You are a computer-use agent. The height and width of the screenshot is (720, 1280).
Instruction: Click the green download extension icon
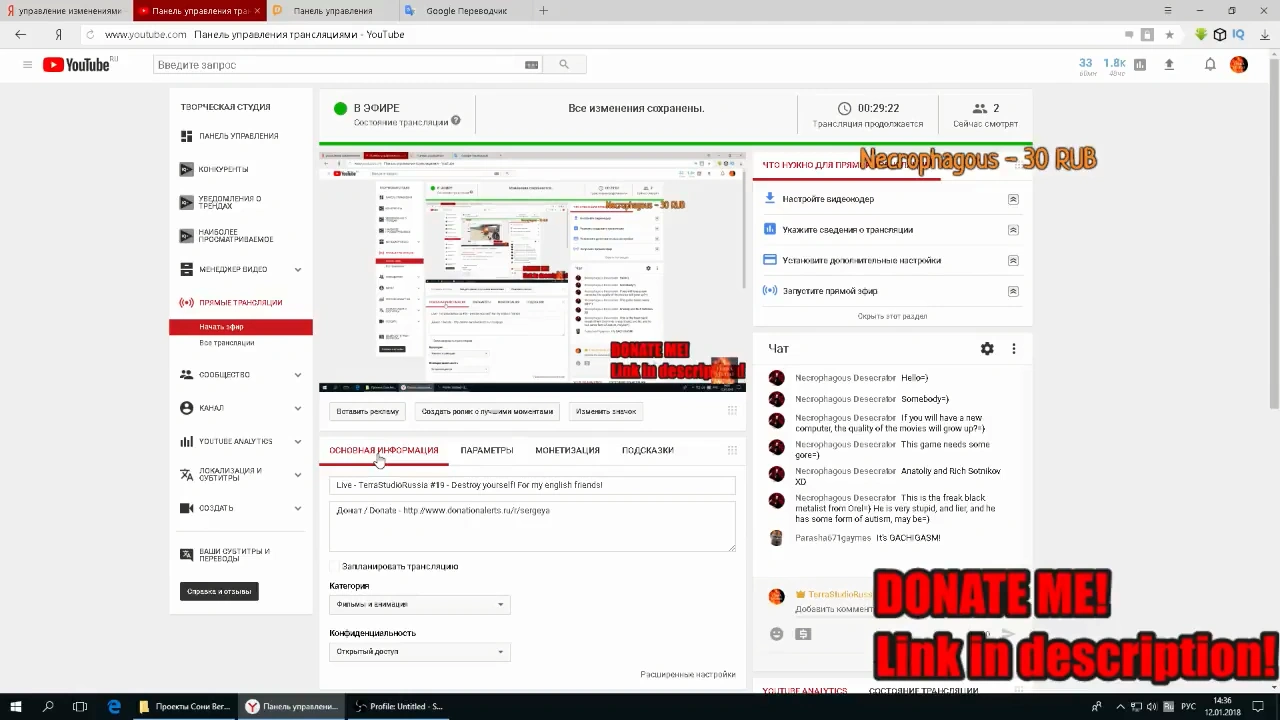tap(1201, 35)
